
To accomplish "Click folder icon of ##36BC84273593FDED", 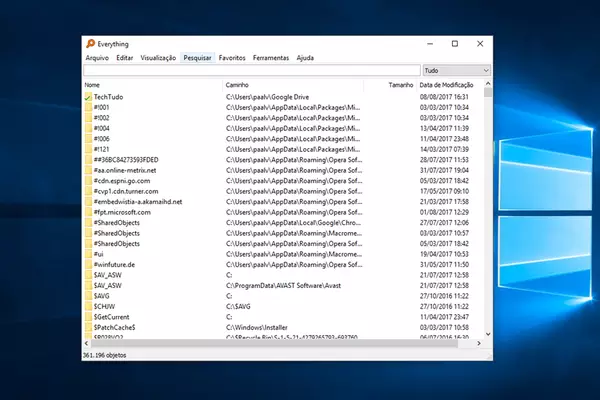I will (x=88, y=160).
